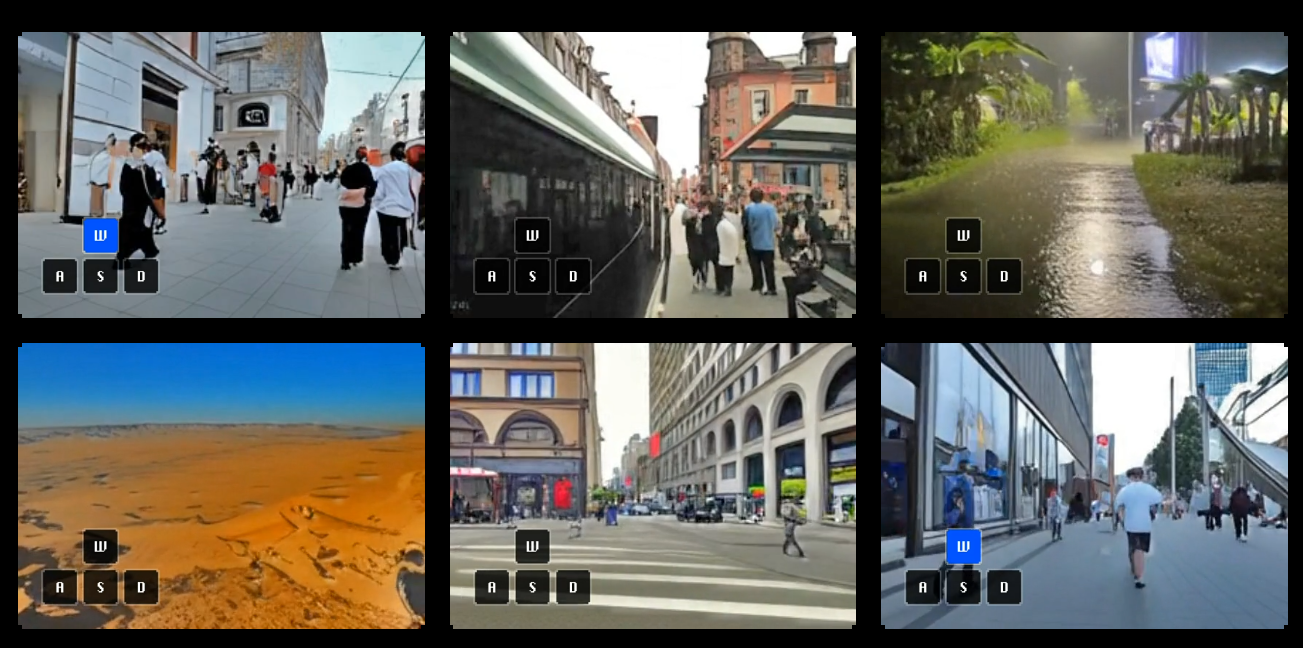Click the S key in the crosswalk street video

pos(532,587)
